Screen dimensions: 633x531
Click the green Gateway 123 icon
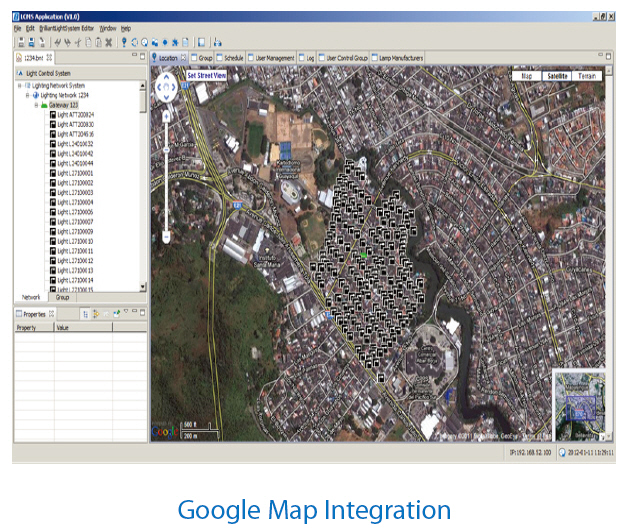pyautogui.click(x=44, y=105)
